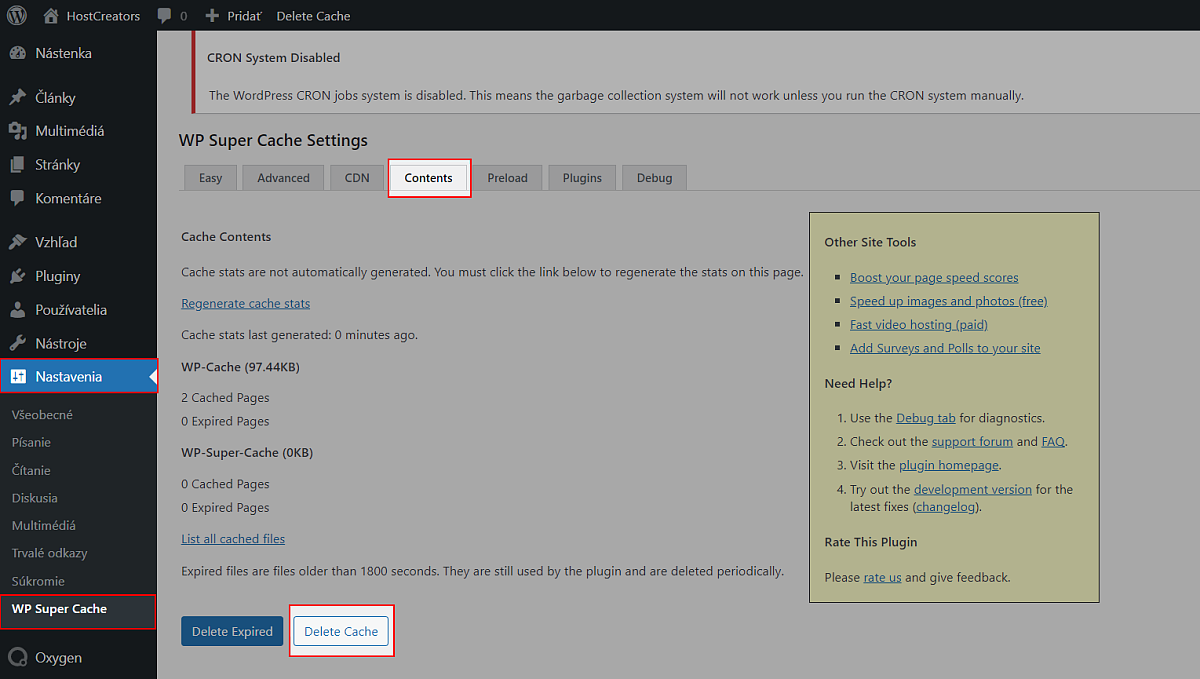The width and height of the screenshot is (1200, 679).
Task: Click the Pluginy plug icon
Action: click(18, 276)
